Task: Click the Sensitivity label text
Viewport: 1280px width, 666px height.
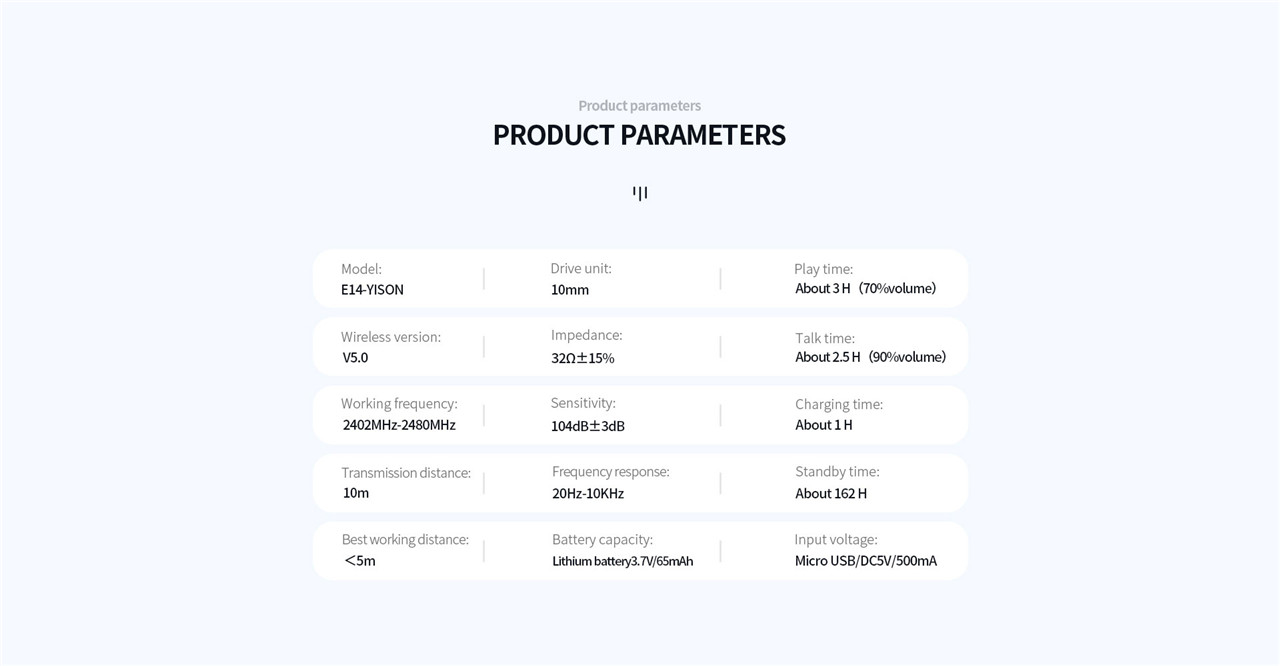Action: tap(583, 403)
